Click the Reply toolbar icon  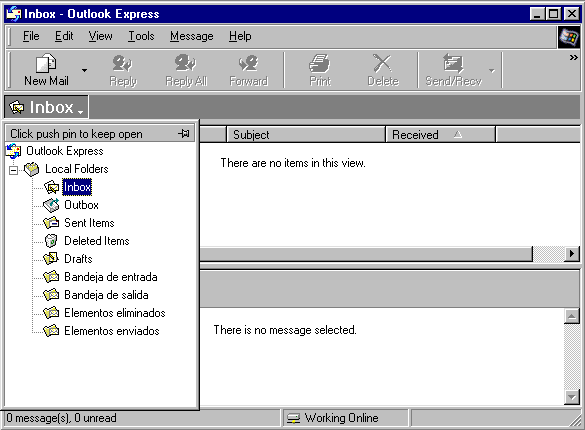(122, 63)
